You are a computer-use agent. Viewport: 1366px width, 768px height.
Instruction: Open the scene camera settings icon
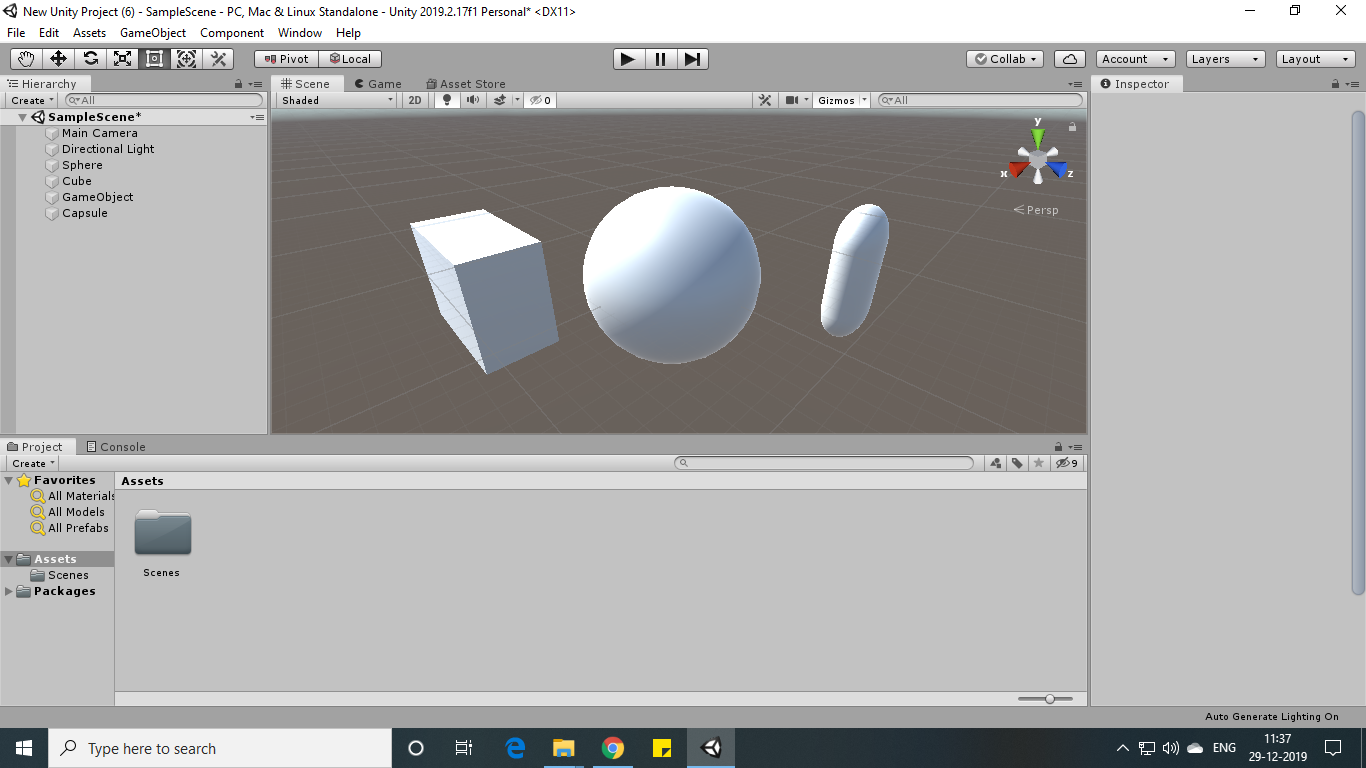coord(792,100)
